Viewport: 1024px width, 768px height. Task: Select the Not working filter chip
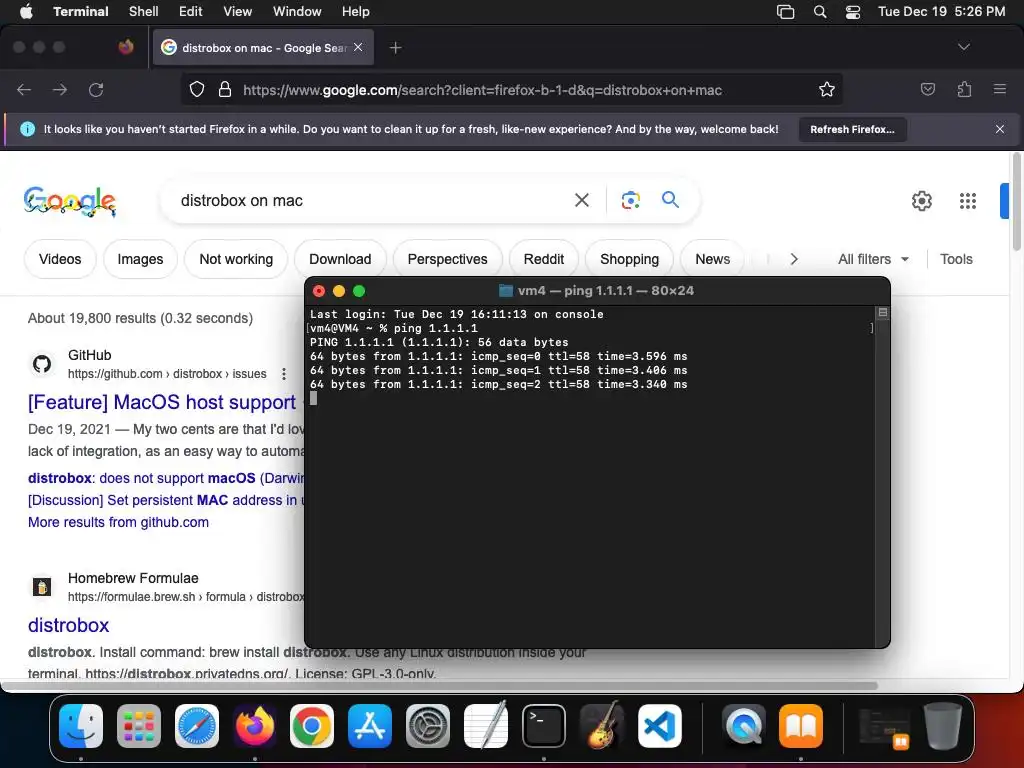[x=236, y=259]
